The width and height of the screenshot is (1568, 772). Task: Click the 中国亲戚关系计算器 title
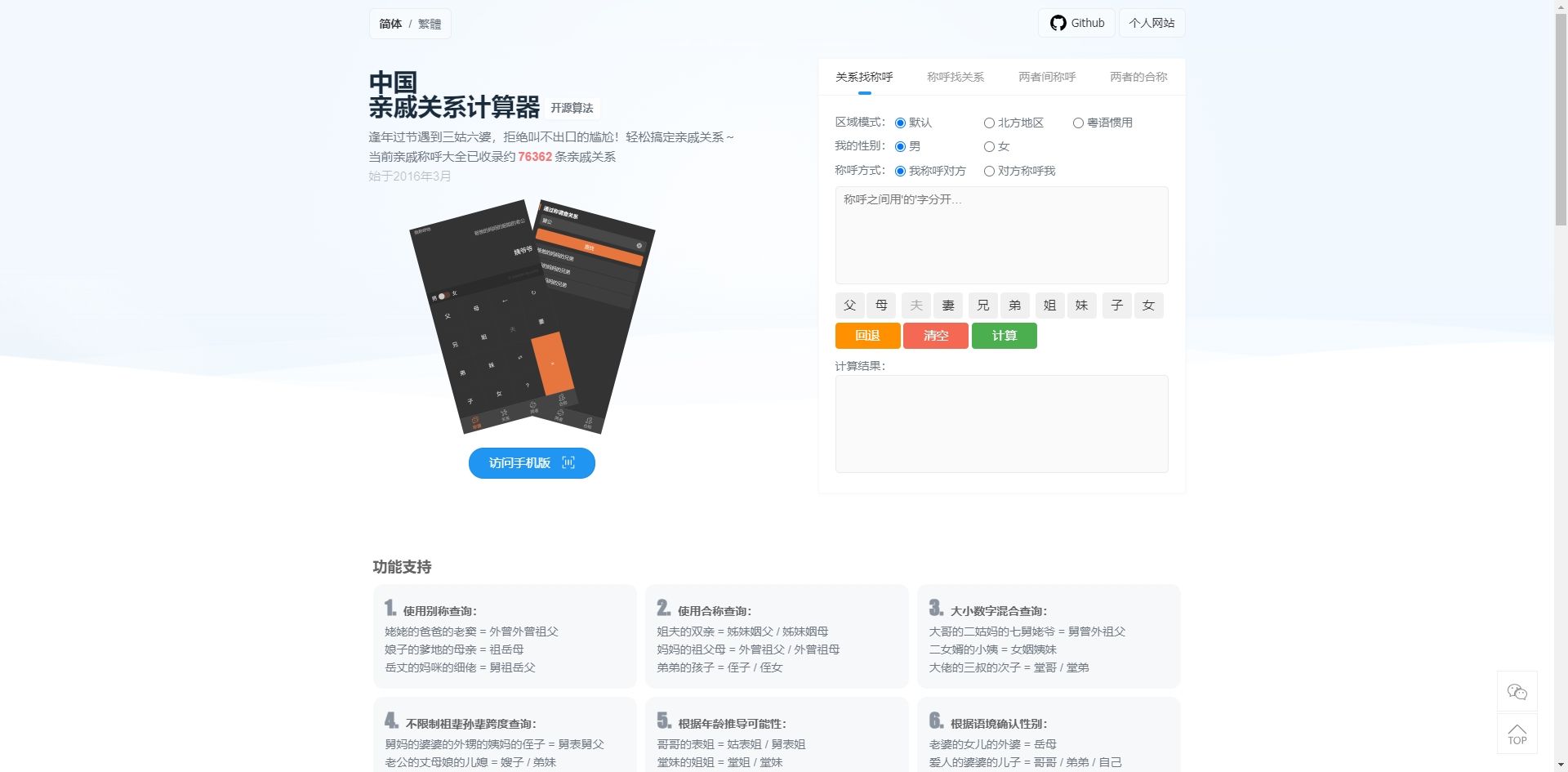[x=454, y=95]
